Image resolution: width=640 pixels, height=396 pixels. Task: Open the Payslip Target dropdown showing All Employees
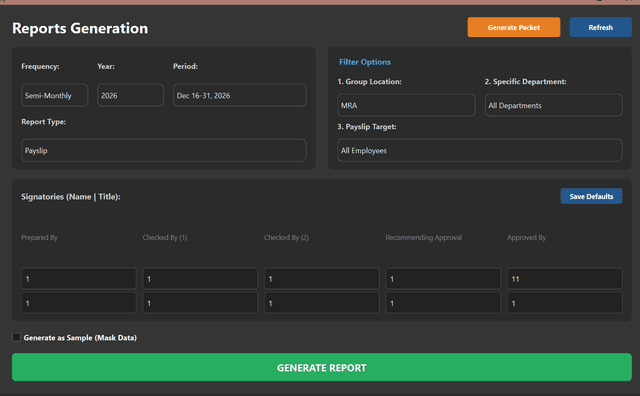(x=480, y=151)
